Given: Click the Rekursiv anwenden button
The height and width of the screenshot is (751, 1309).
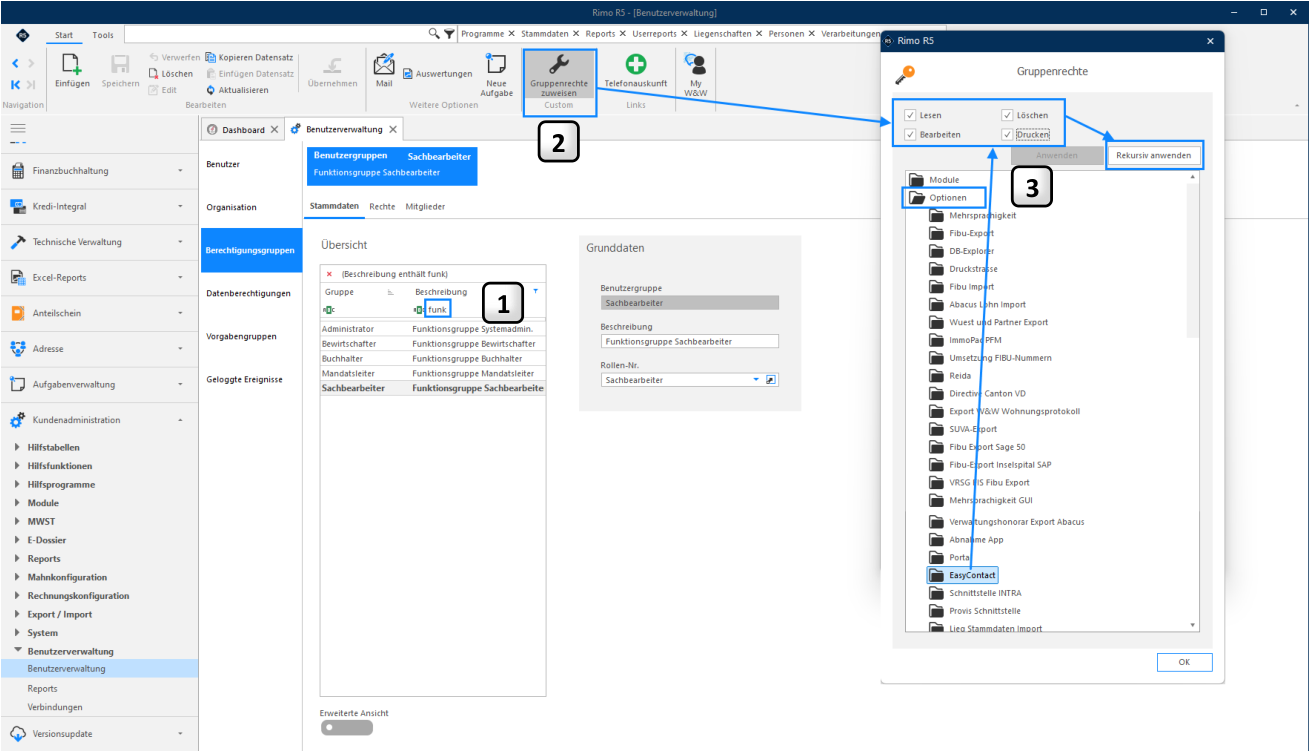Looking at the screenshot, I should tap(1154, 156).
